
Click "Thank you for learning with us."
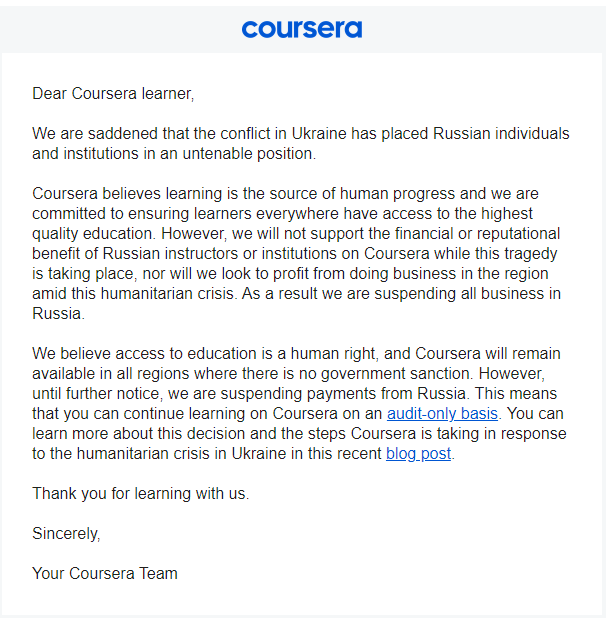140,493
